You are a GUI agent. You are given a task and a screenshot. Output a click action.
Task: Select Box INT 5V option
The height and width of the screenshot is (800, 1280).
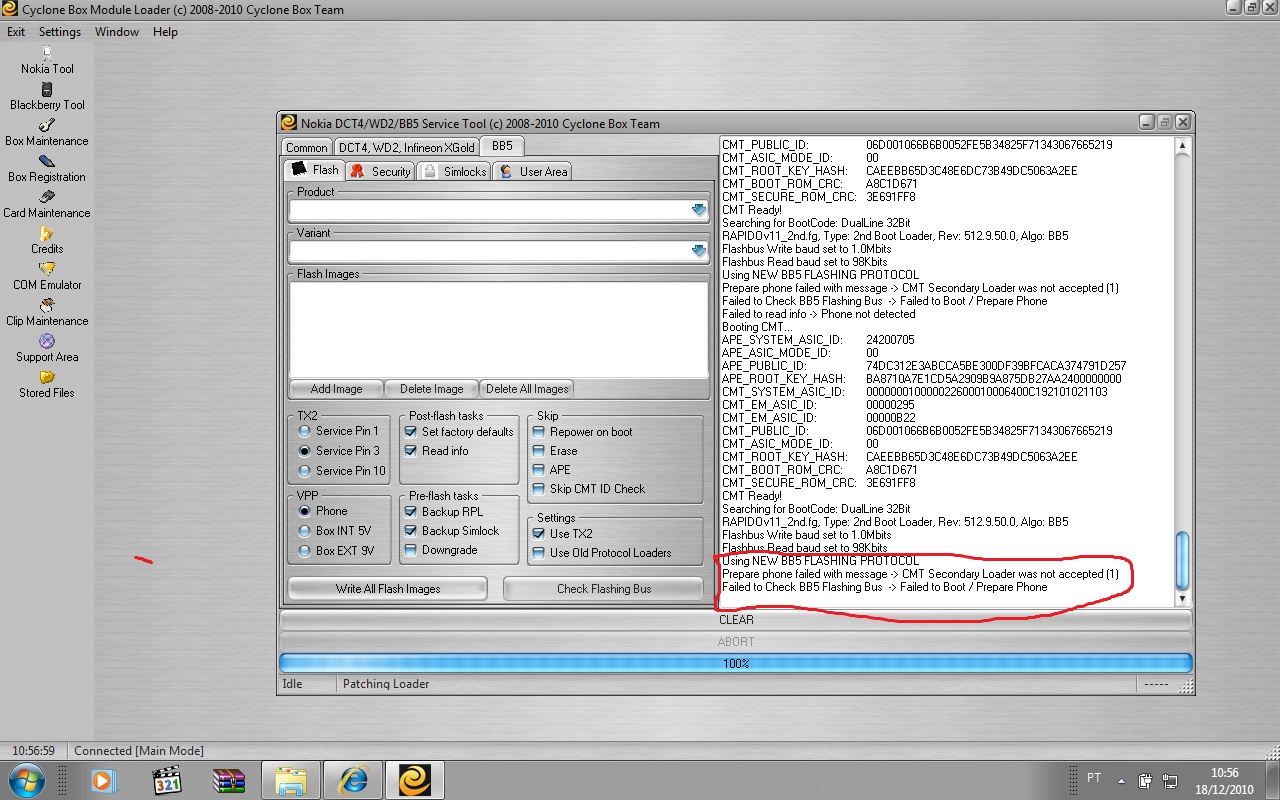click(x=304, y=531)
